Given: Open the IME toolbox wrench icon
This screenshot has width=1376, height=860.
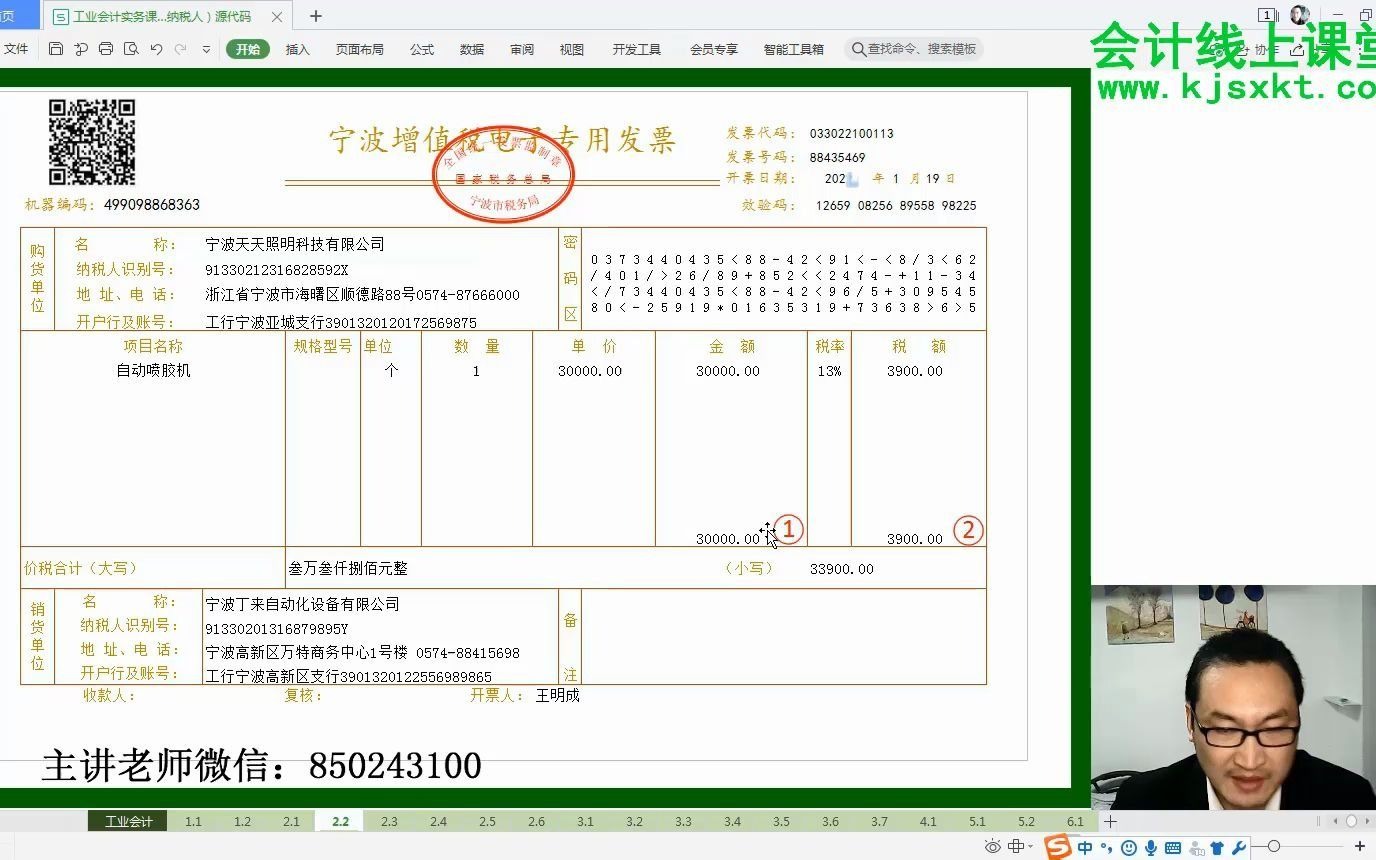Looking at the screenshot, I should tap(1239, 848).
